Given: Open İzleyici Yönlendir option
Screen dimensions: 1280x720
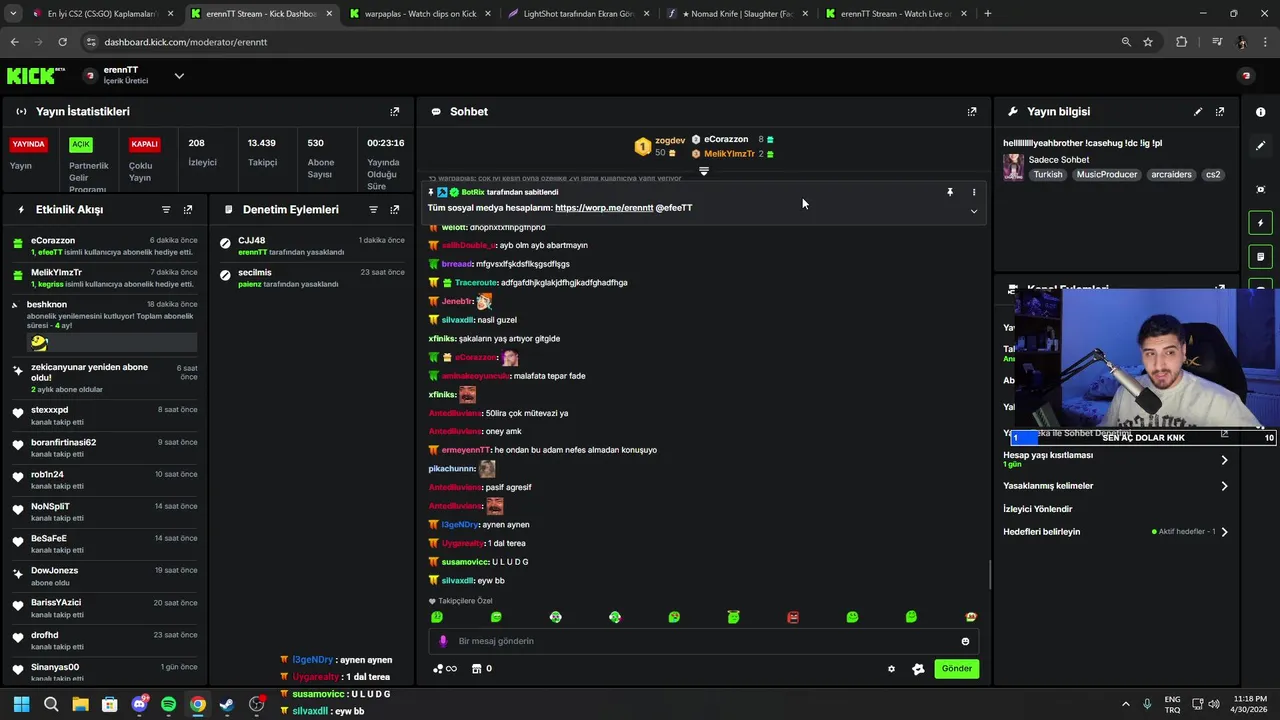Looking at the screenshot, I should pos(1038,509).
